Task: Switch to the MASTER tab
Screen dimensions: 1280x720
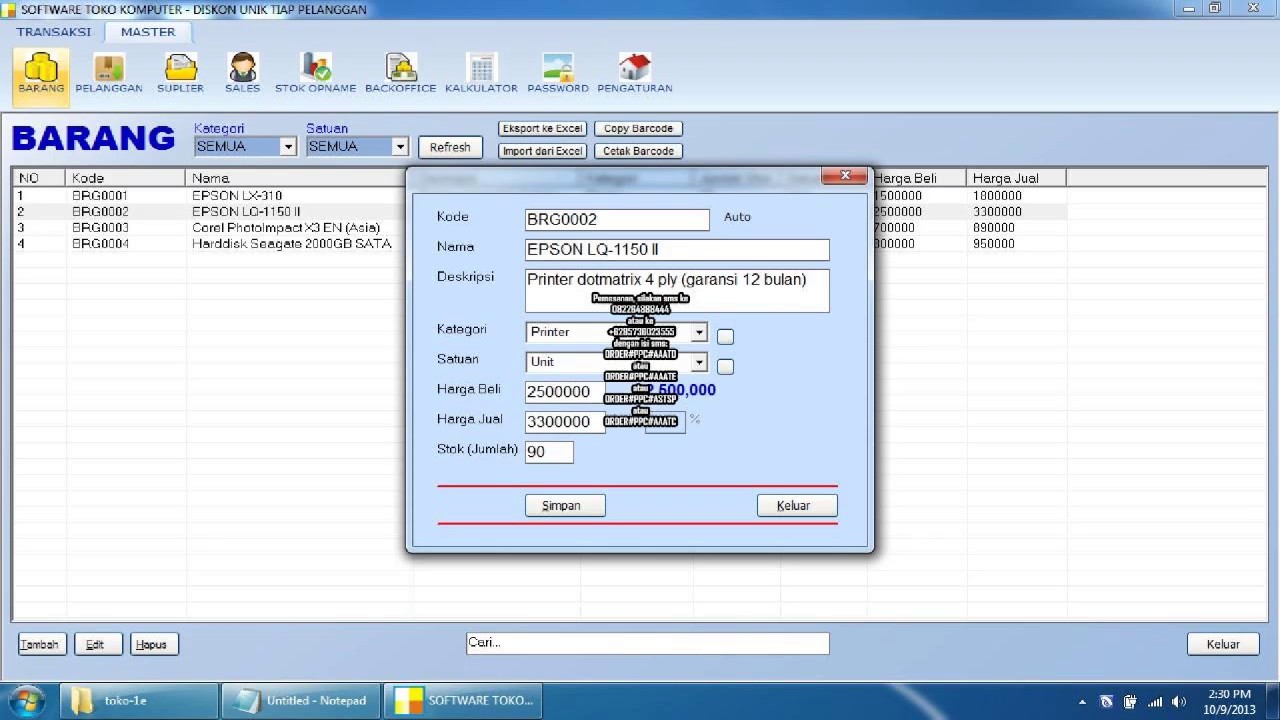Action: [148, 32]
